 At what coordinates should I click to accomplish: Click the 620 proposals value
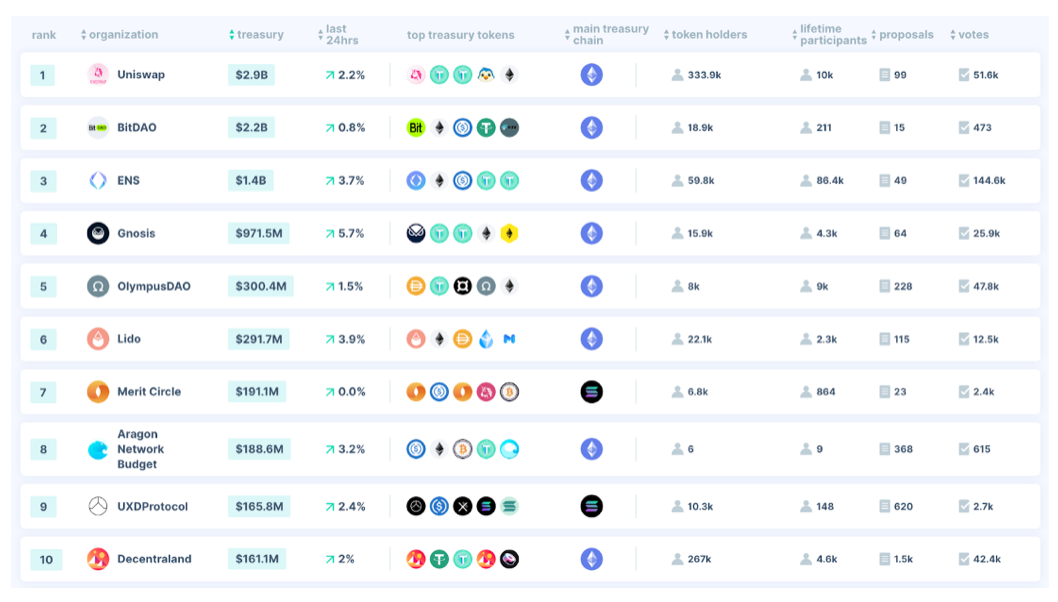coord(903,506)
